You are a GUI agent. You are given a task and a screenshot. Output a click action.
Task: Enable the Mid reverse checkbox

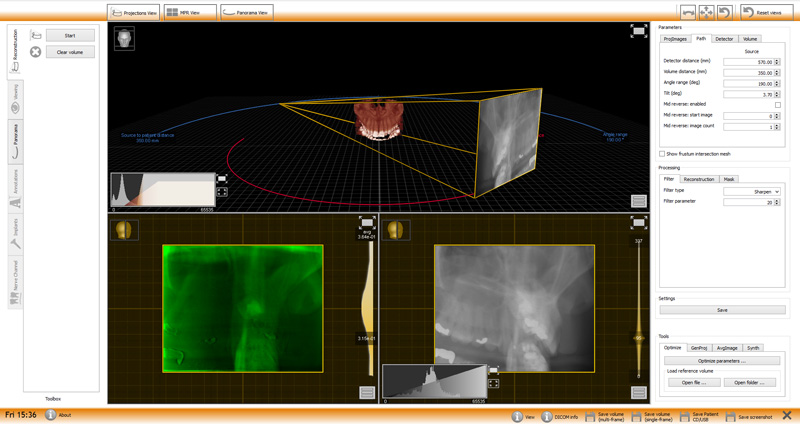click(777, 105)
